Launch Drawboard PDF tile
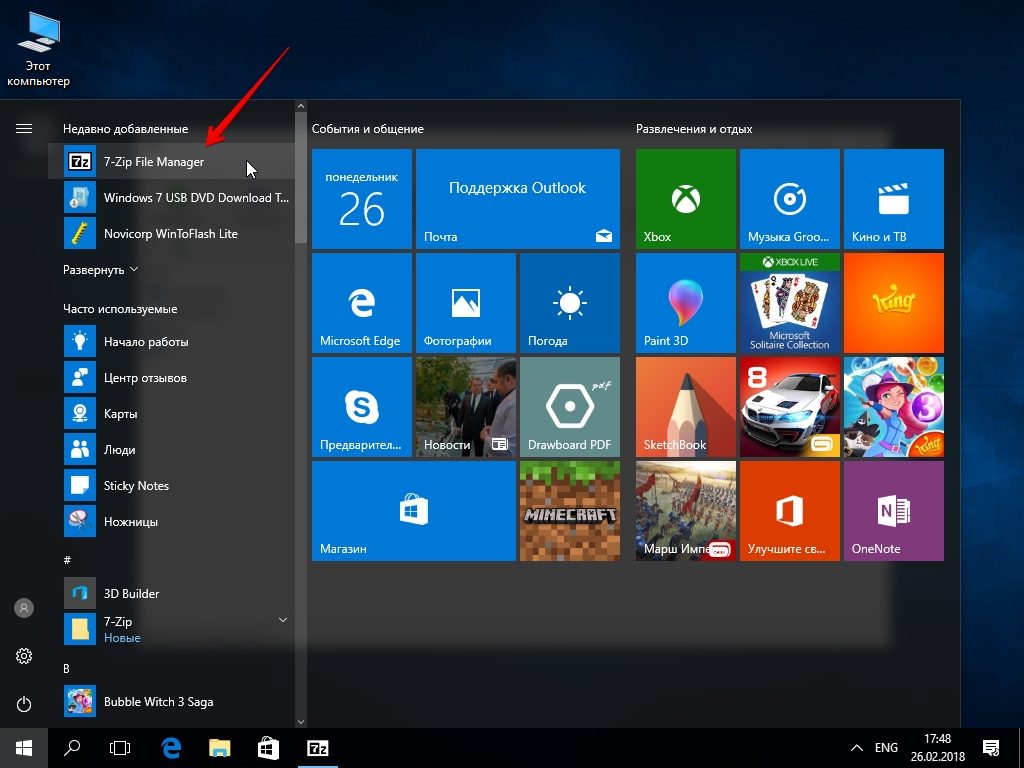This screenshot has height=768, width=1024. coord(569,407)
